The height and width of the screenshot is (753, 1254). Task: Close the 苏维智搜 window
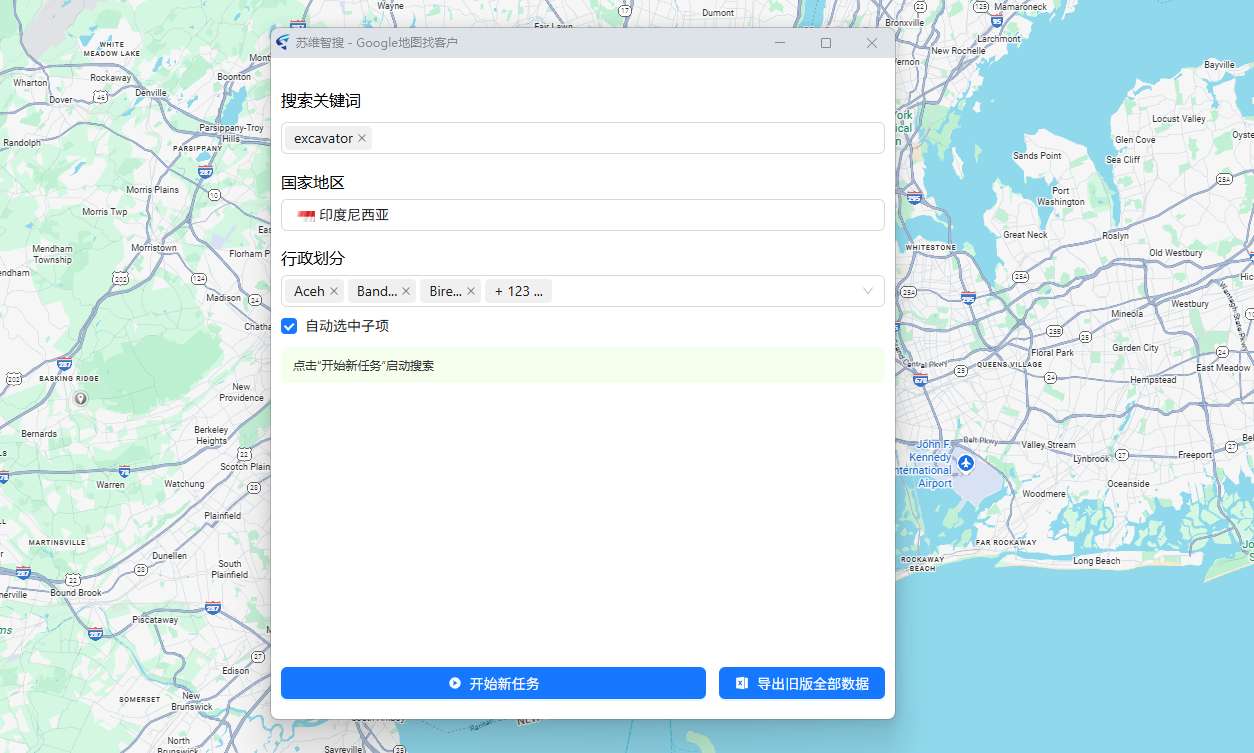tap(871, 43)
